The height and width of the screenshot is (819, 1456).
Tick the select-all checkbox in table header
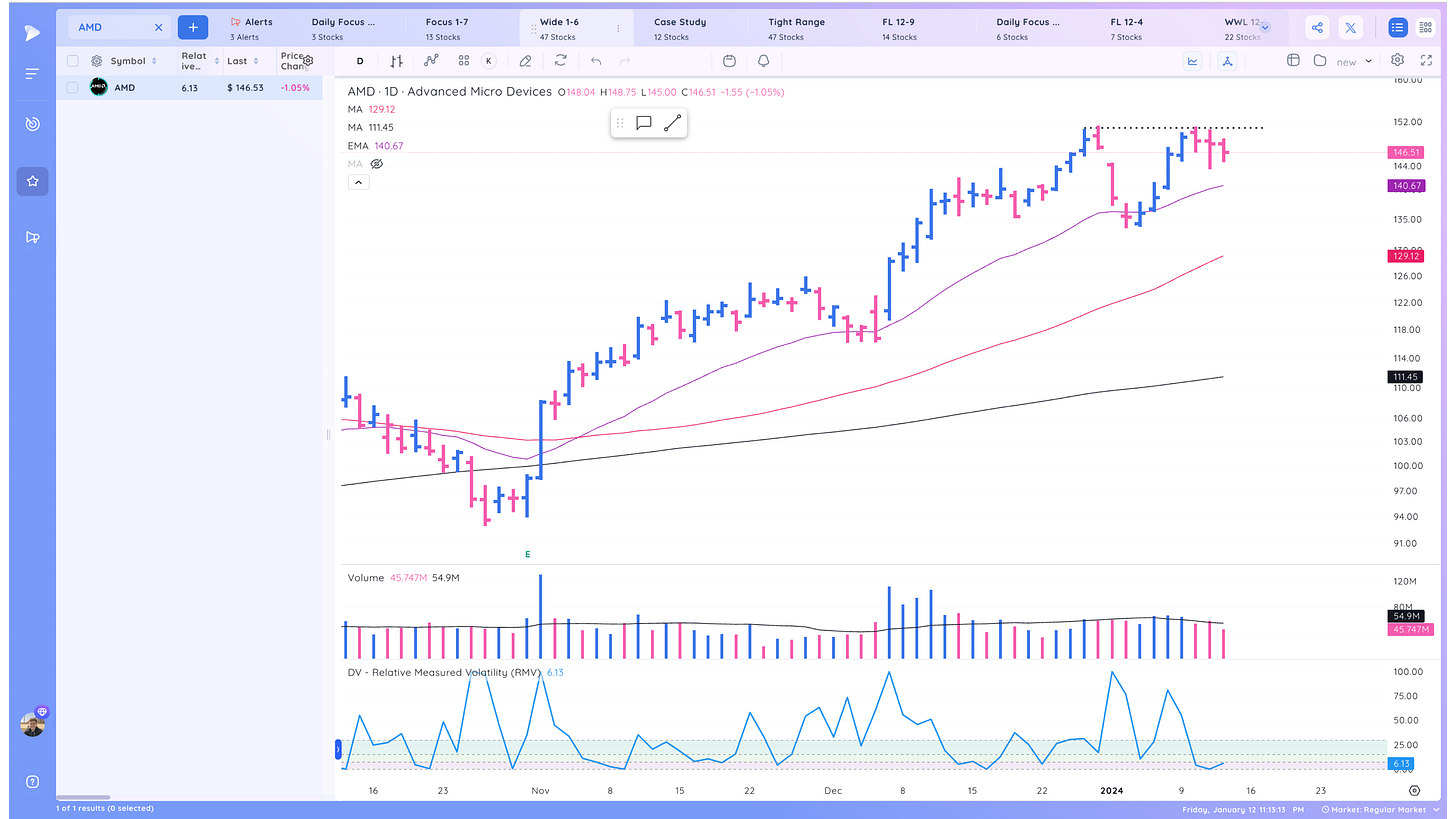[73, 61]
